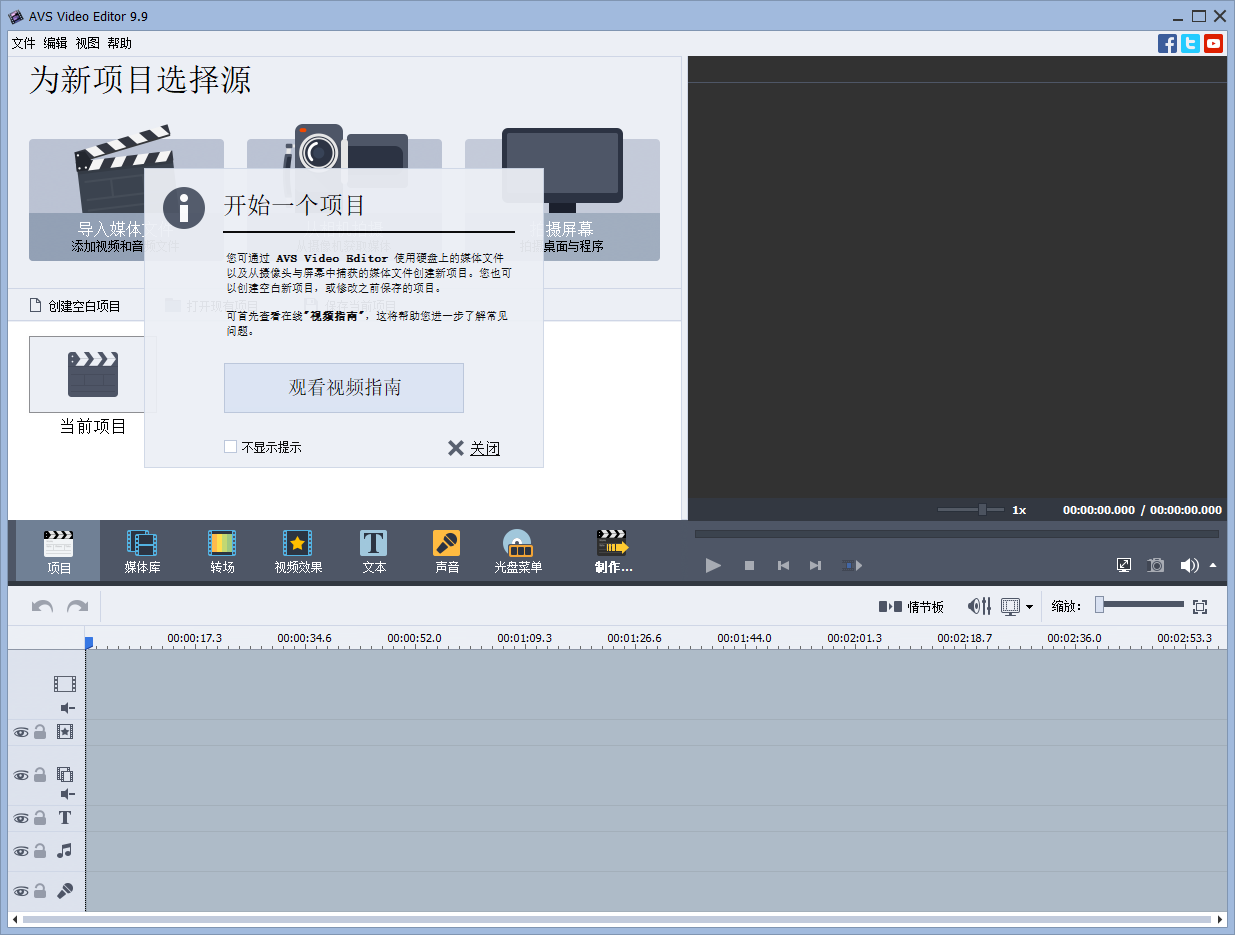Image resolution: width=1235 pixels, height=935 pixels.
Task: Click 创建空白项目
Action: click(75, 306)
